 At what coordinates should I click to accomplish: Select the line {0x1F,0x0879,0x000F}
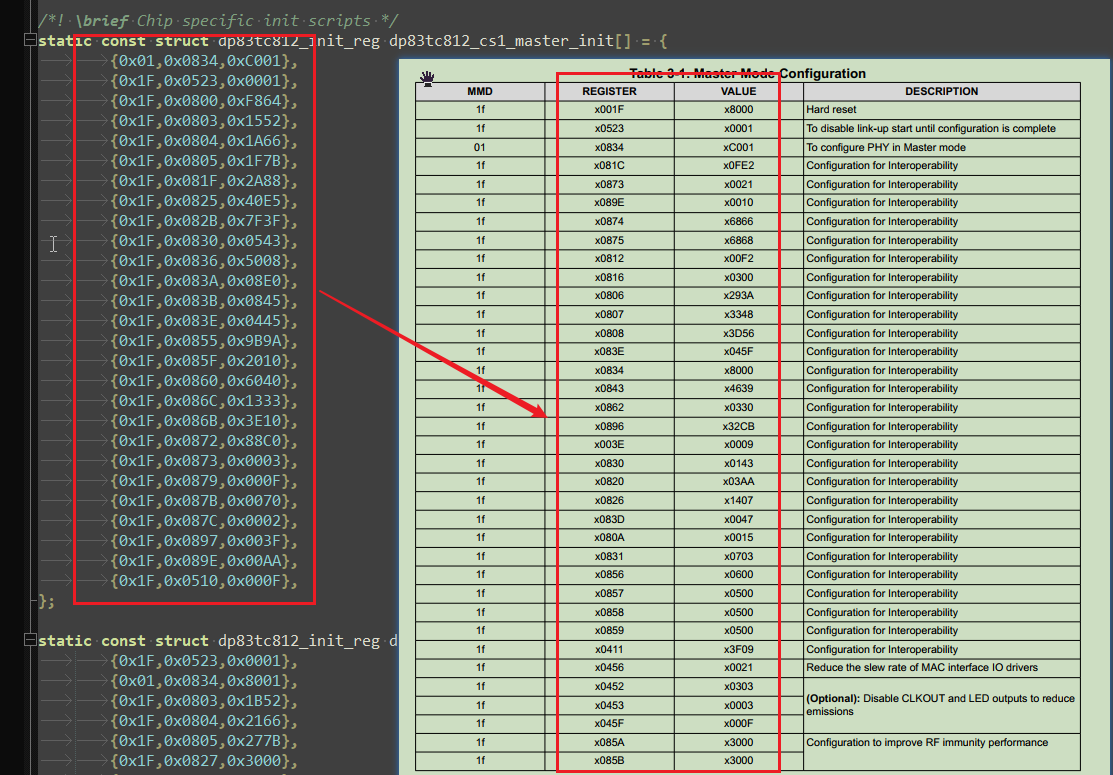(x=204, y=480)
